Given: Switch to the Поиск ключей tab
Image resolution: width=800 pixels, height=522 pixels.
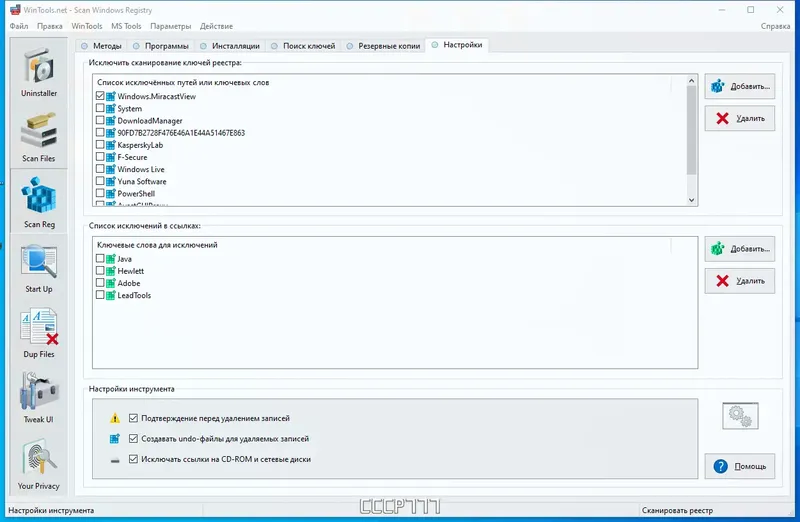Looking at the screenshot, I should (304, 46).
